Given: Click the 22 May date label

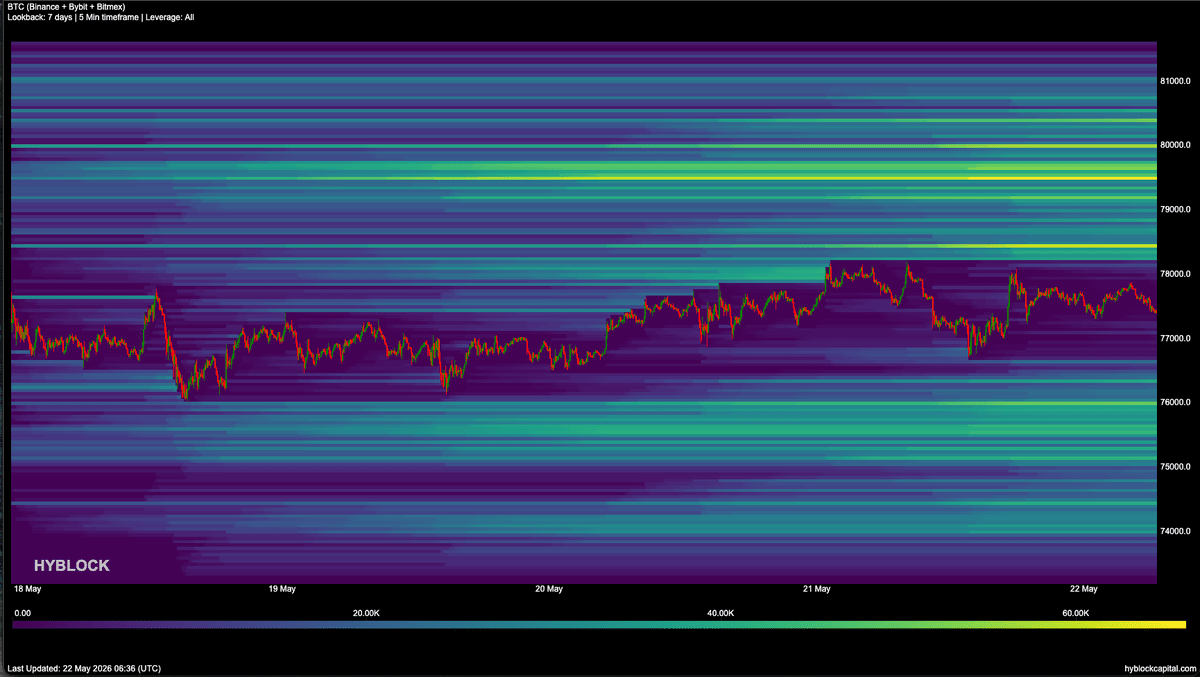Looking at the screenshot, I should [x=1084, y=589].
